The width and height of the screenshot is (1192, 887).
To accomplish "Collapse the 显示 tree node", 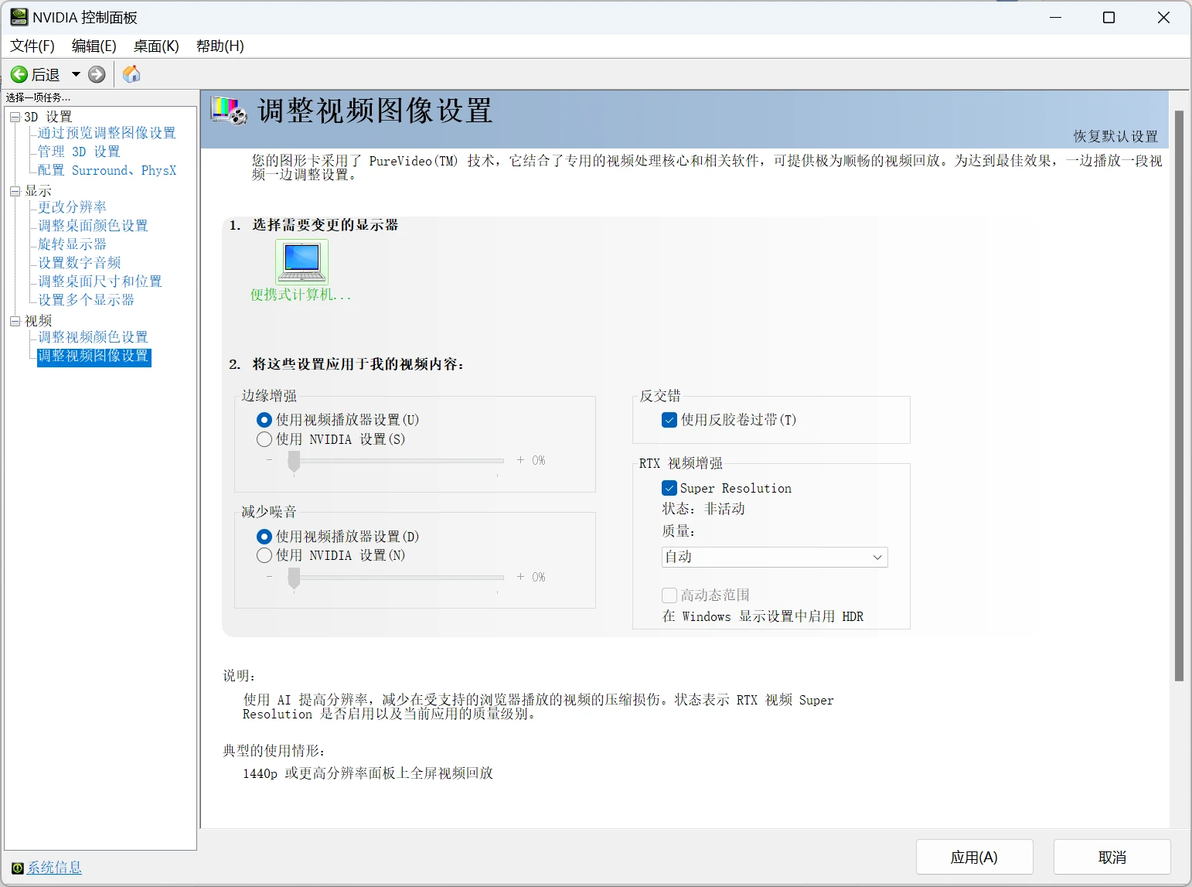I will 15,192.
